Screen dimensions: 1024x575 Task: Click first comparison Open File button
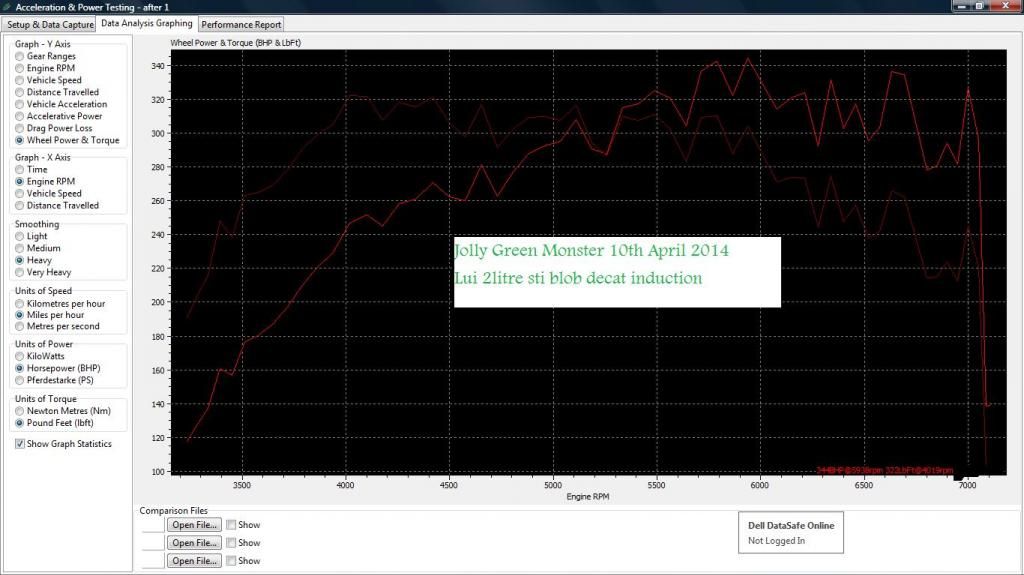point(194,525)
